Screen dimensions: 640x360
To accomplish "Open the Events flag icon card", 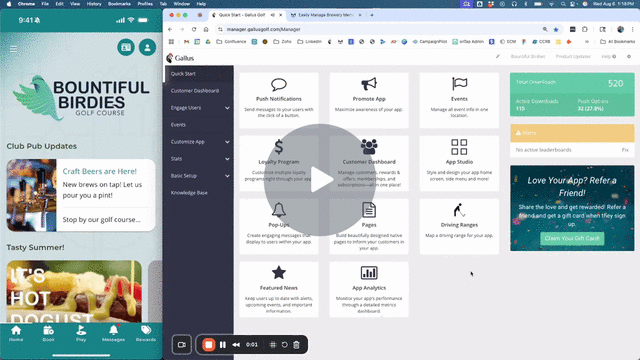I will [x=459, y=100].
